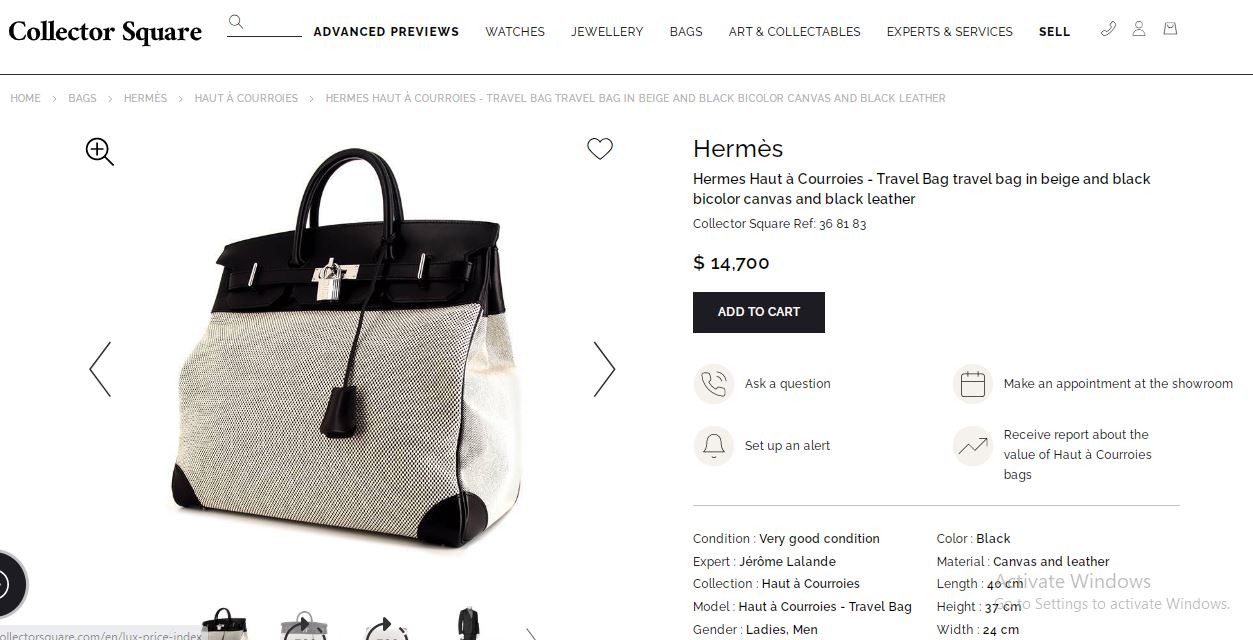Go to Hermès in the breadcrumb
The height and width of the screenshot is (640, 1253).
point(146,98)
